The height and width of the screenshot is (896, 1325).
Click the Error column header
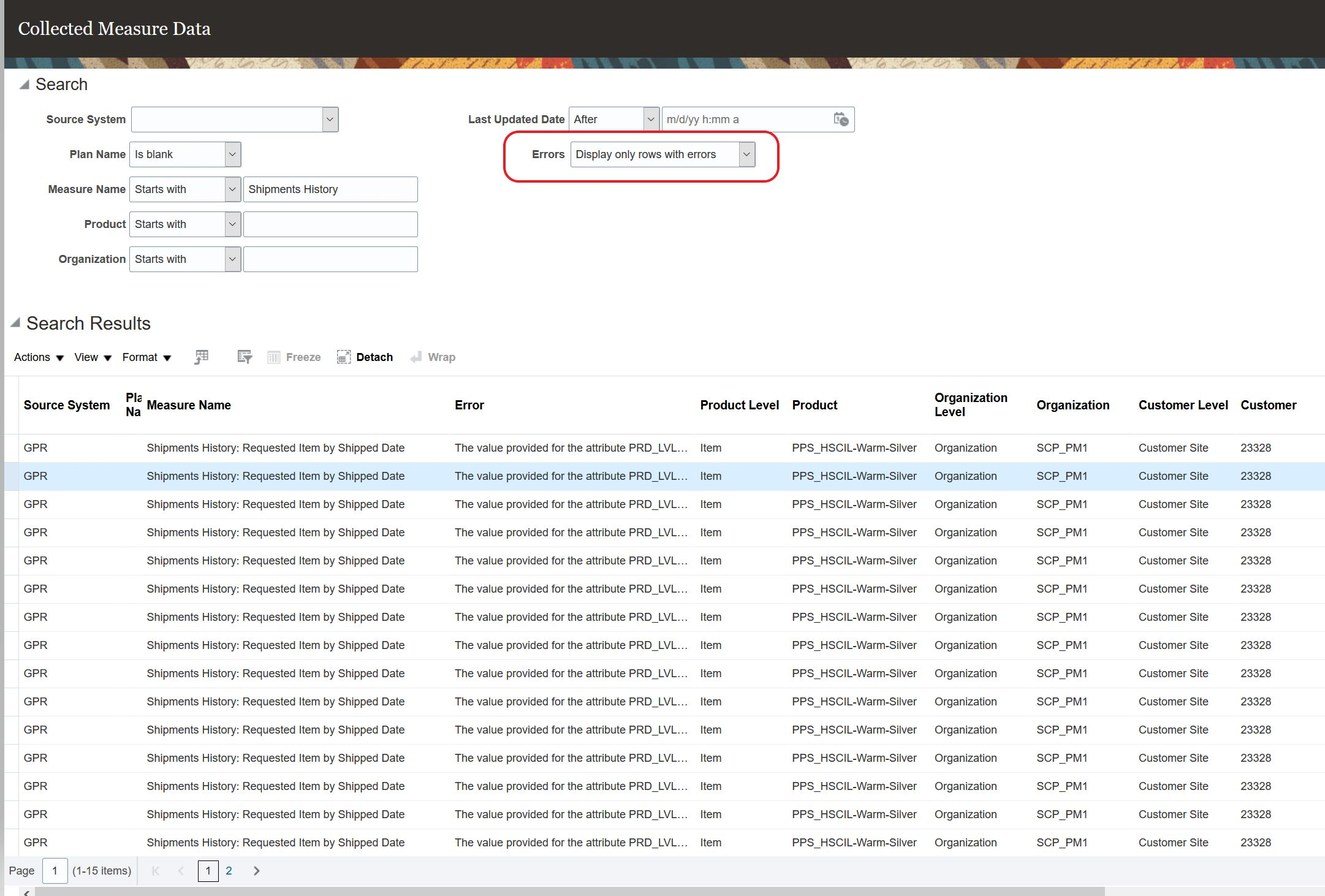click(x=469, y=405)
